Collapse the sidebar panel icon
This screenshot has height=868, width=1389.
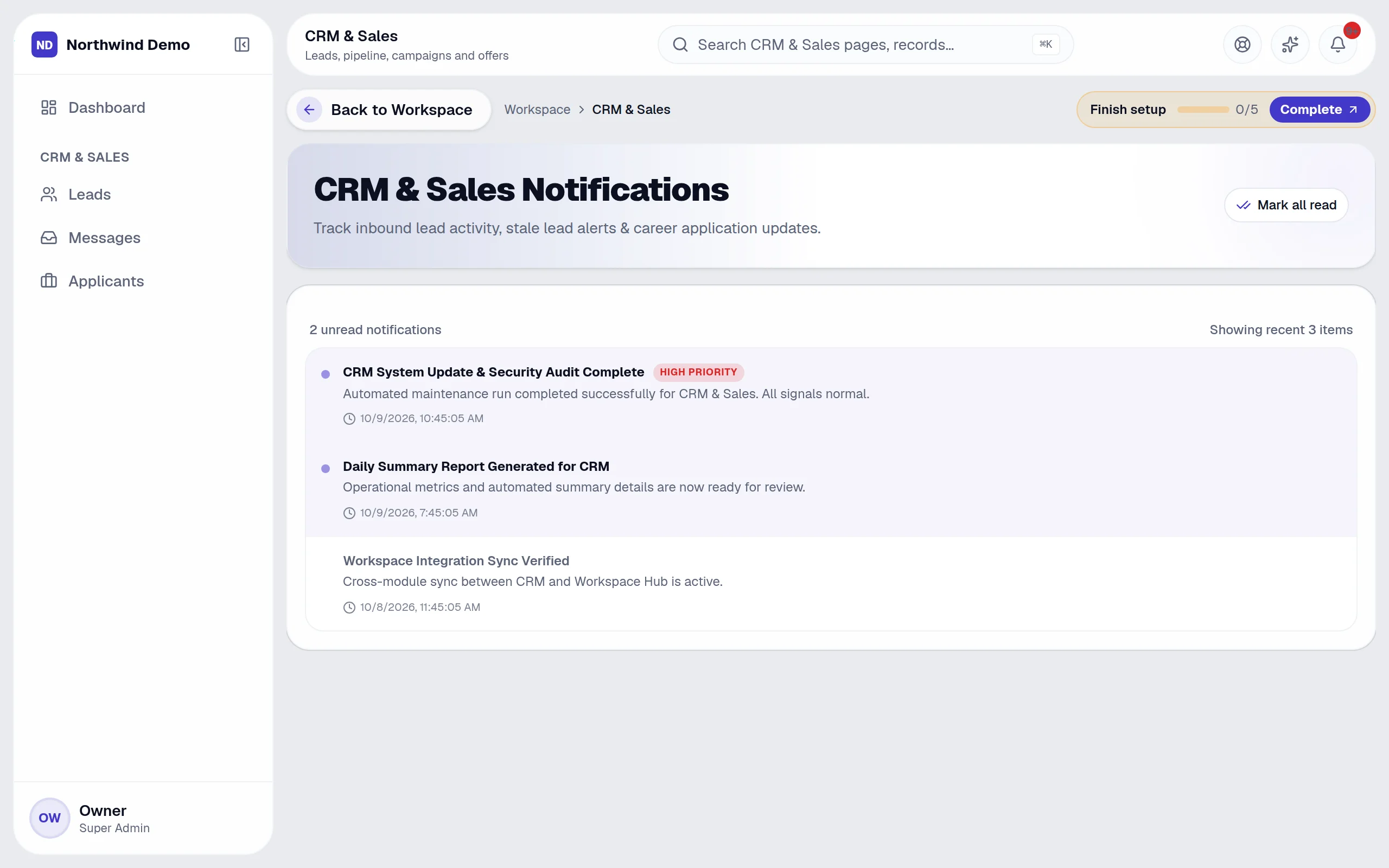point(241,44)
